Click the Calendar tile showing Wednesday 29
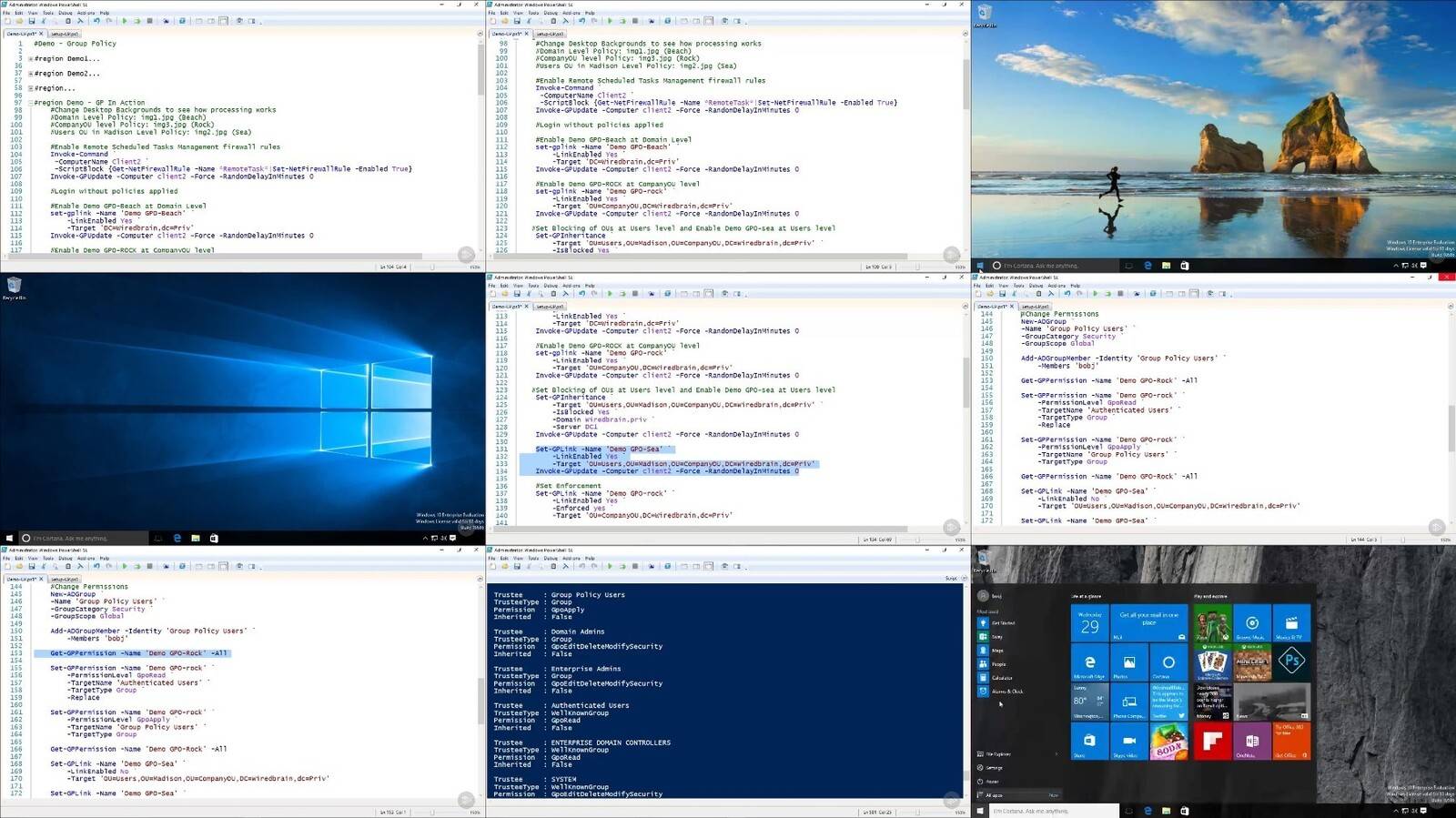The width and height of the screenshot is (1456, 818). pyautogui.click(x=1089, y=623)
